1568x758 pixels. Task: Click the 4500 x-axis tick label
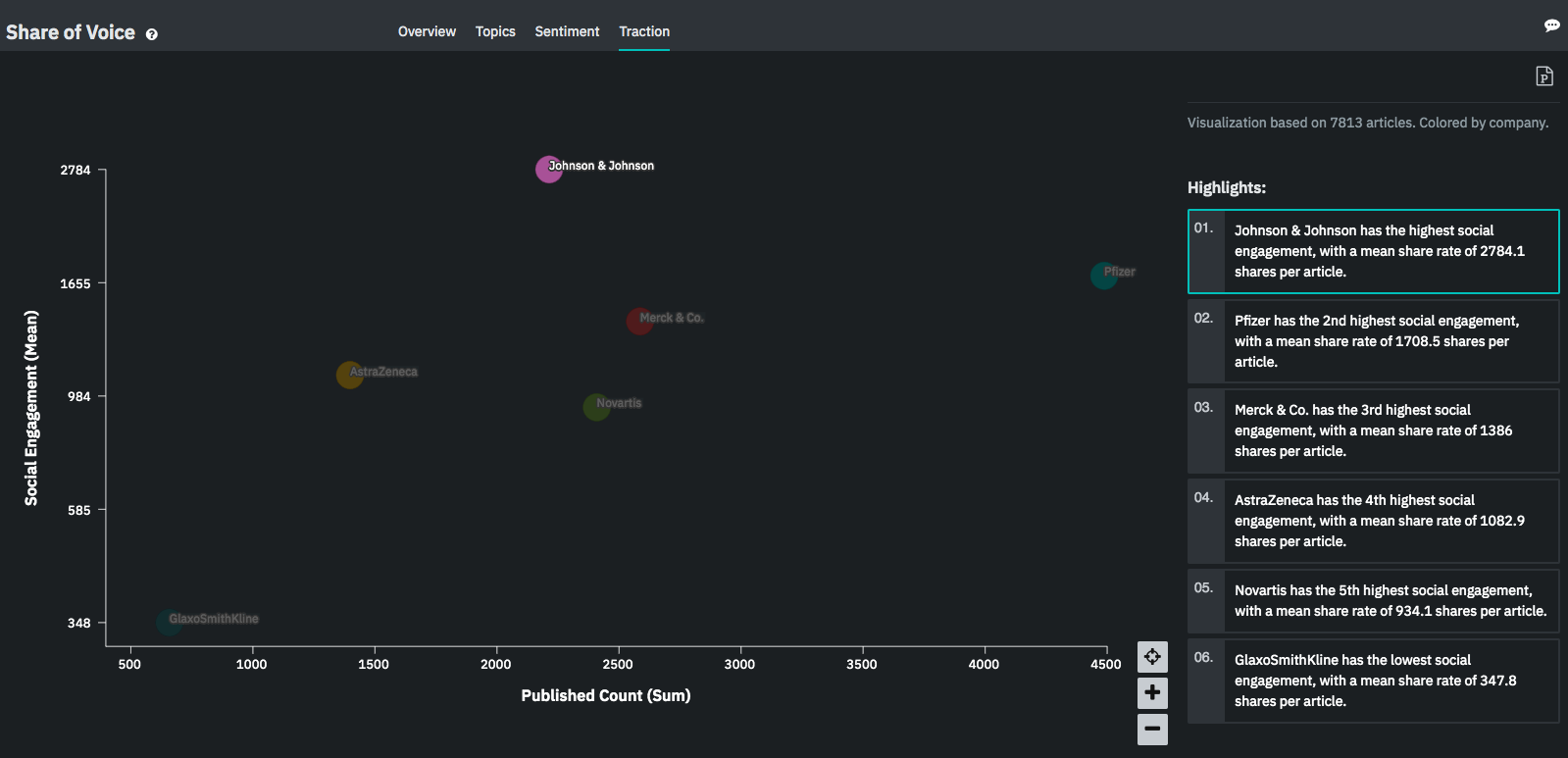point(1106,664)
